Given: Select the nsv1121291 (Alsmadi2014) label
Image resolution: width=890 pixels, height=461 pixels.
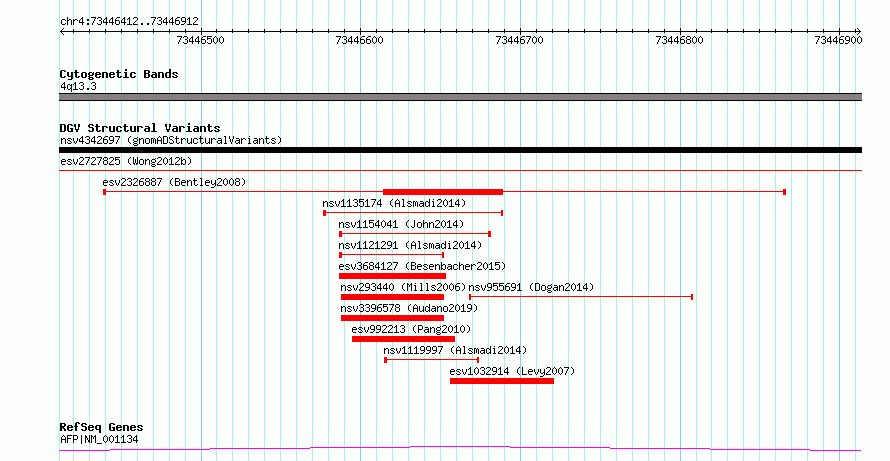Looking at the screenshot, I should point(410,245).
